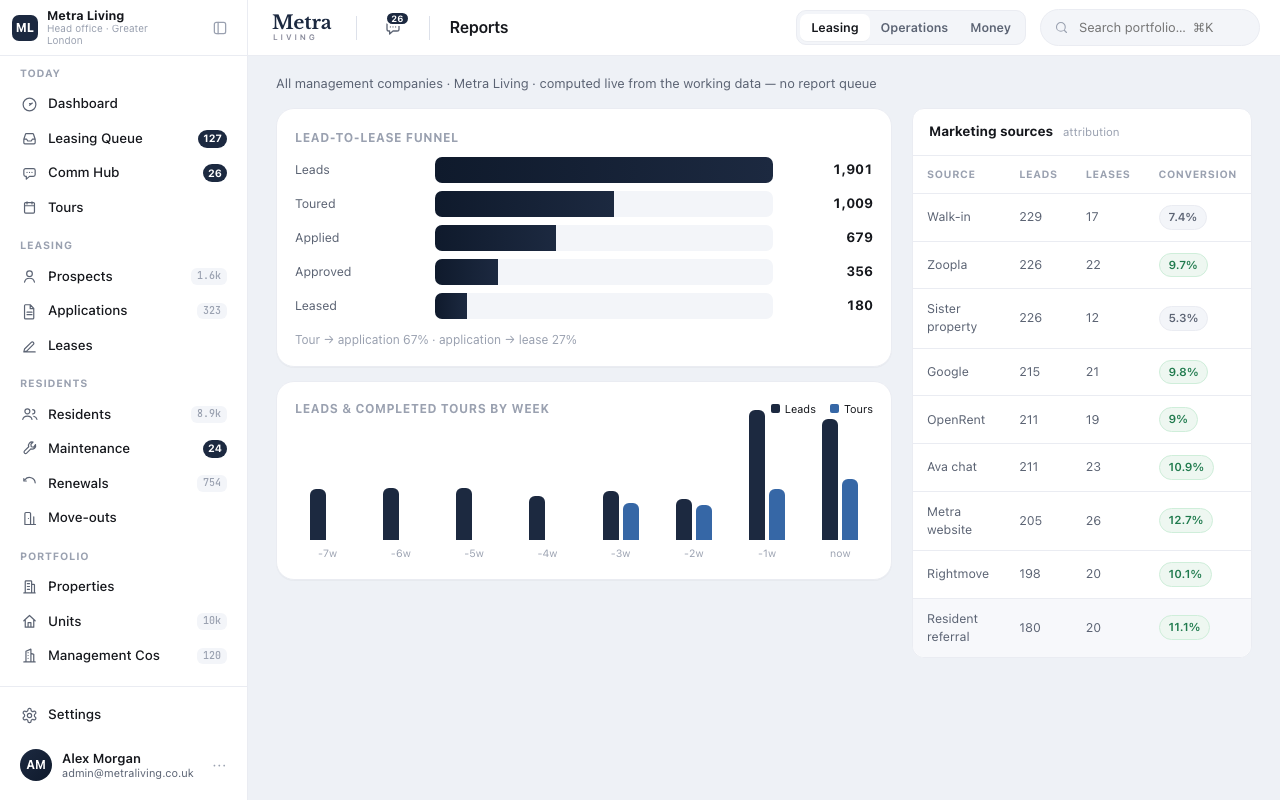The width and height of the screenshot is (1280, 800).
Task: Select the Zoopla source row
Action: [1082, 265]
